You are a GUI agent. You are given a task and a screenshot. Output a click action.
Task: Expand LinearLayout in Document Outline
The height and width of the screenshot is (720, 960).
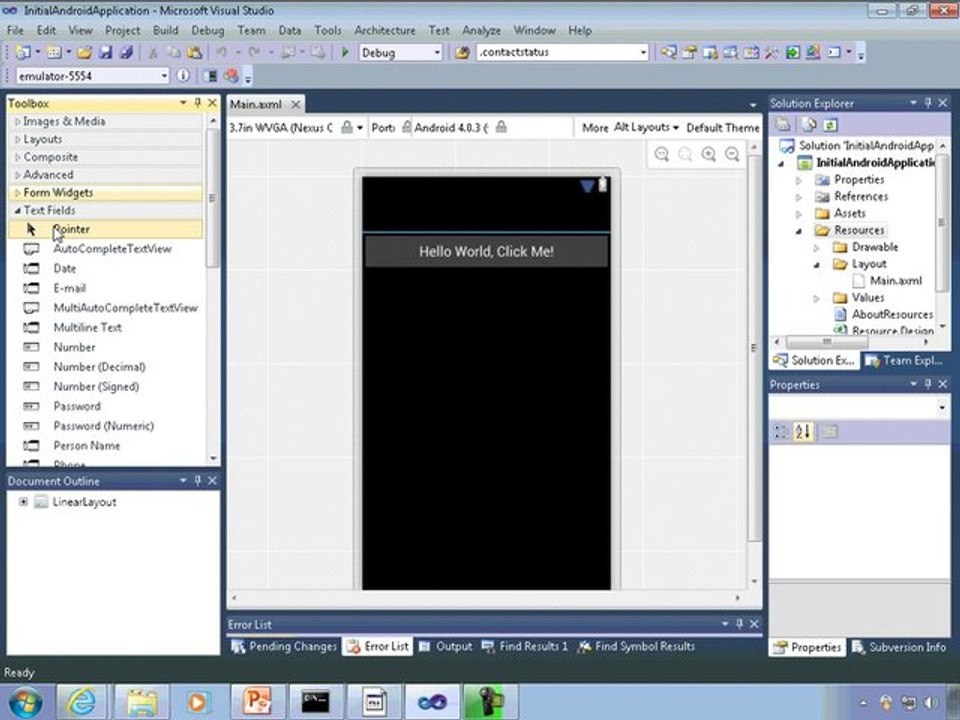(23, 502)
